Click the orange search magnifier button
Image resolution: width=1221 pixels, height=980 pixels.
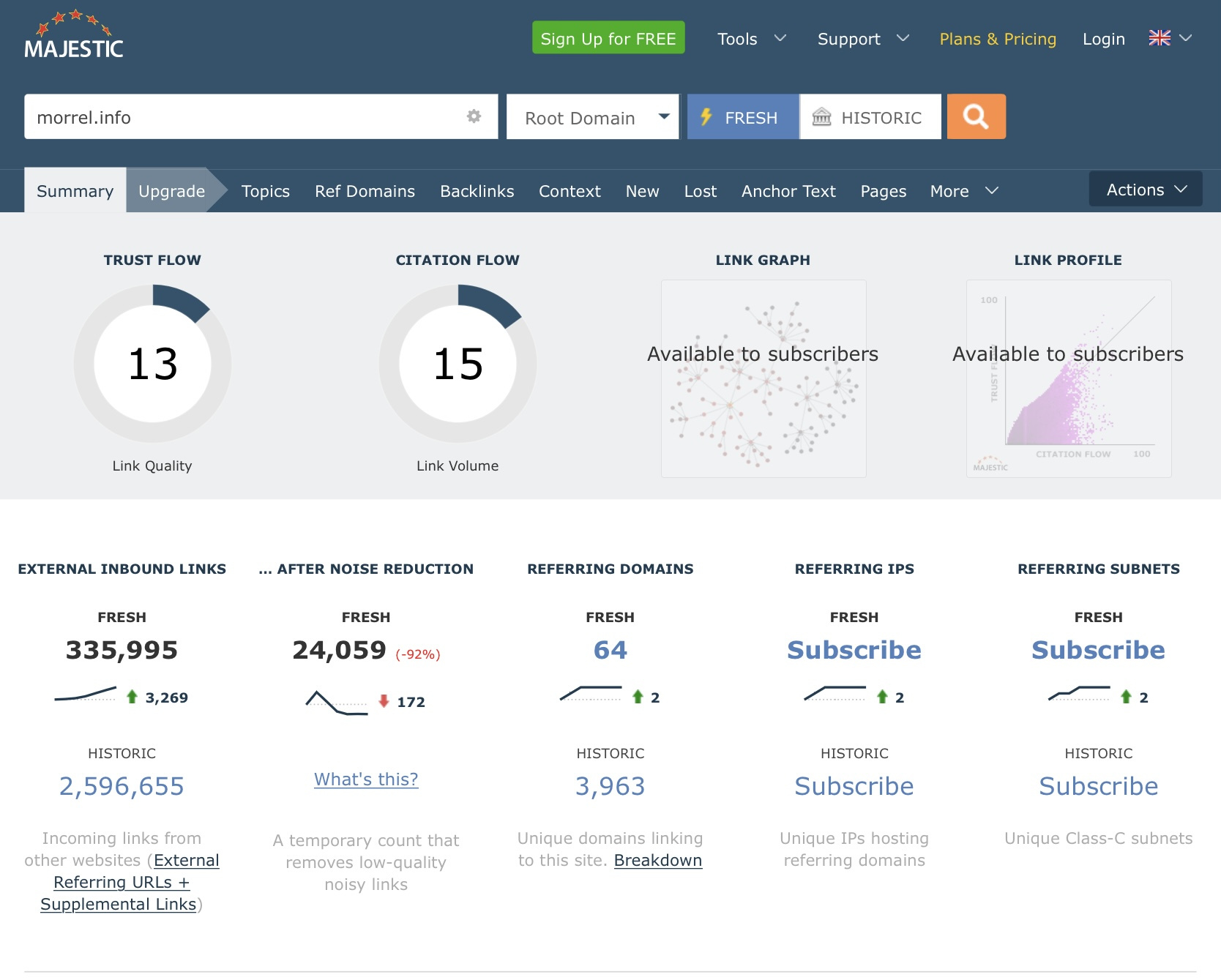coord(976,116)
